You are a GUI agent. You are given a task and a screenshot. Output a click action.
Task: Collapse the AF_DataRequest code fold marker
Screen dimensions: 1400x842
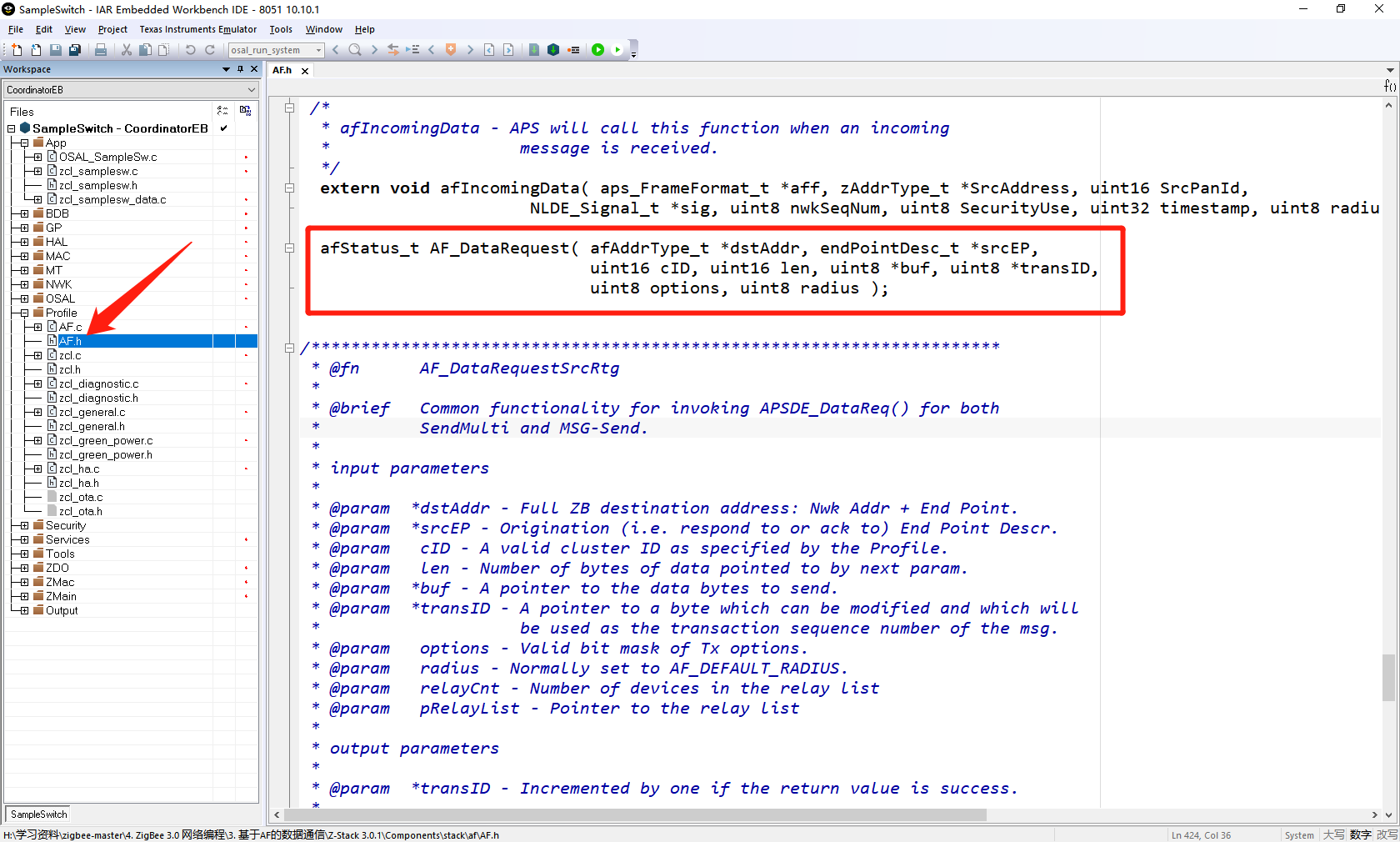(x=289, y=248)
